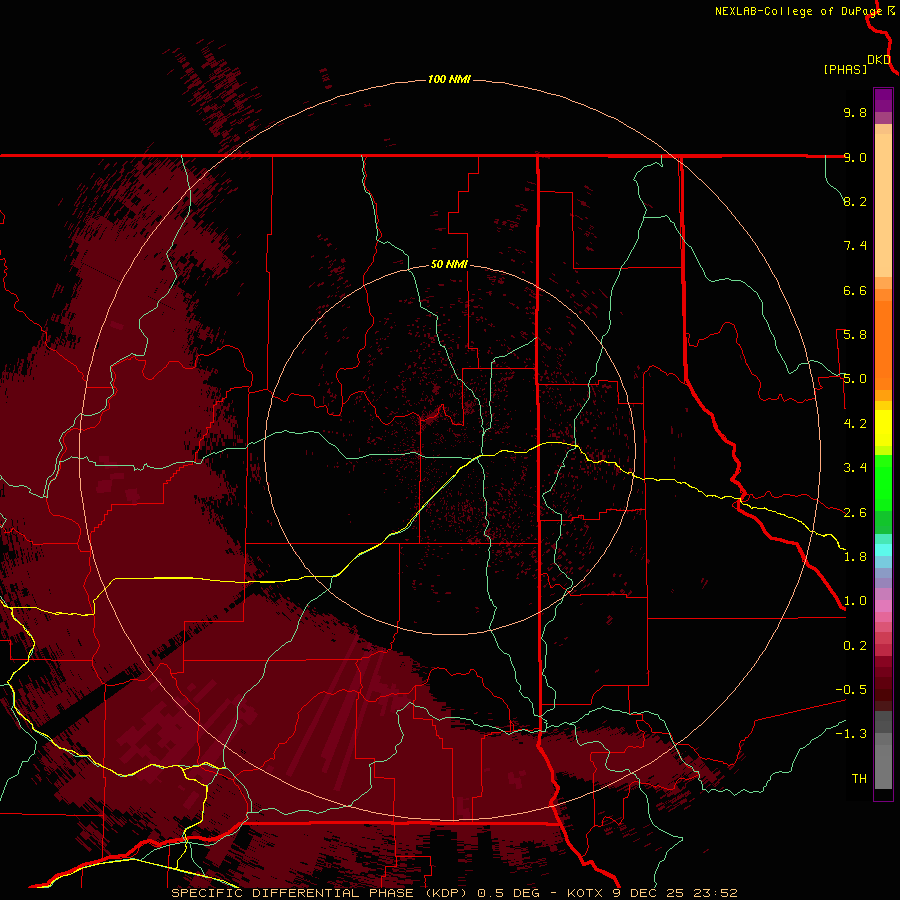Click the 0.2 value on color scale
Viewport: 900px width, 900px height.
point(855,646)
